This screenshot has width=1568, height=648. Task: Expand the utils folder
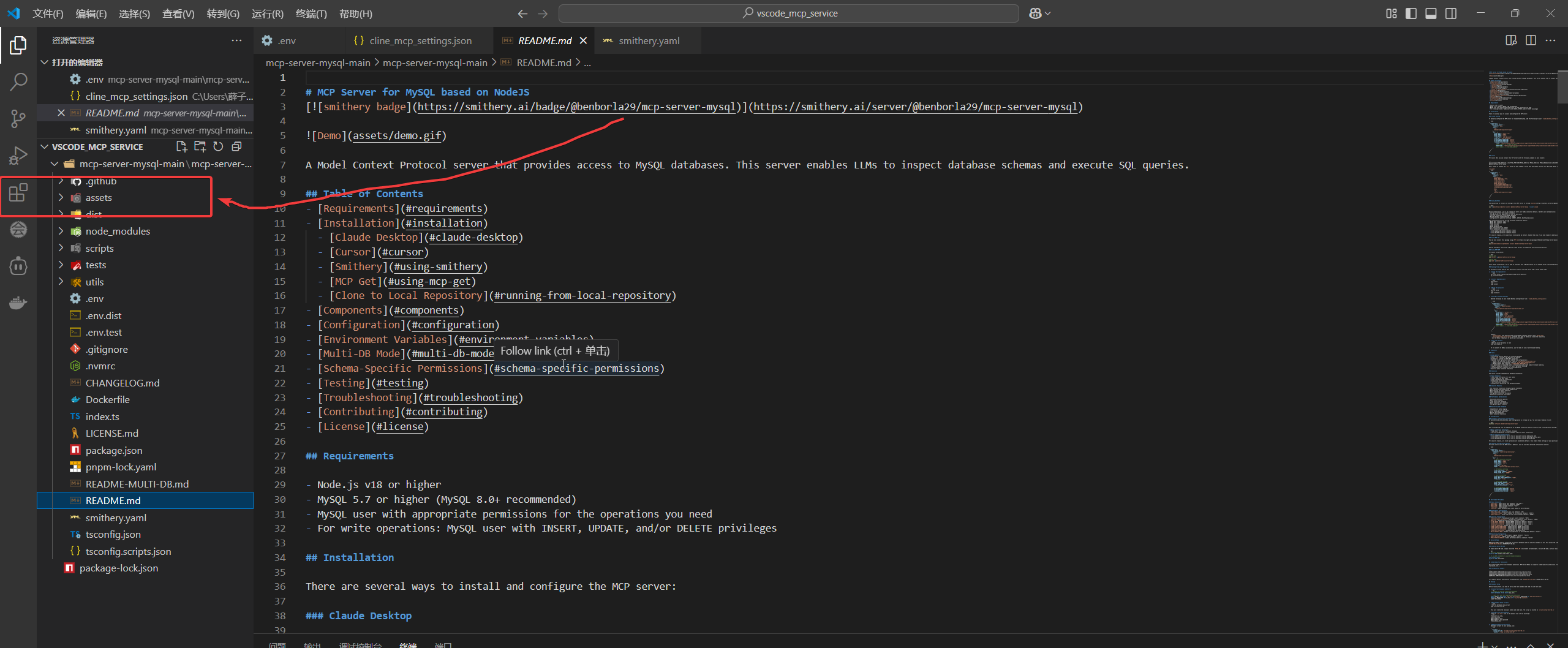(61, 282)
